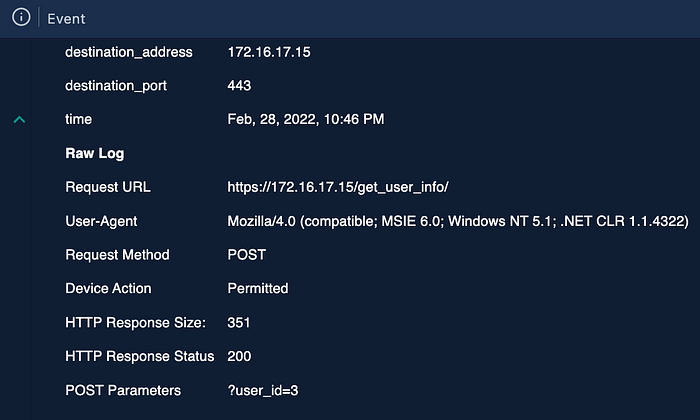
Task: Select the Request Method field label
Action: point(117,255)
